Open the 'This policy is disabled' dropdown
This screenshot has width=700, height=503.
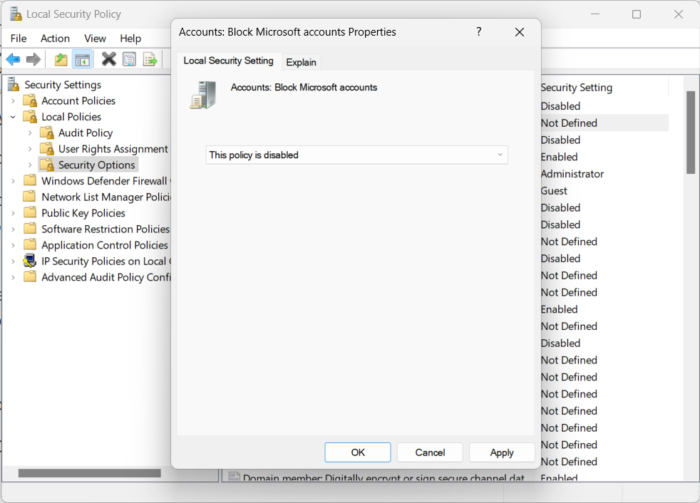pos(356,155)
